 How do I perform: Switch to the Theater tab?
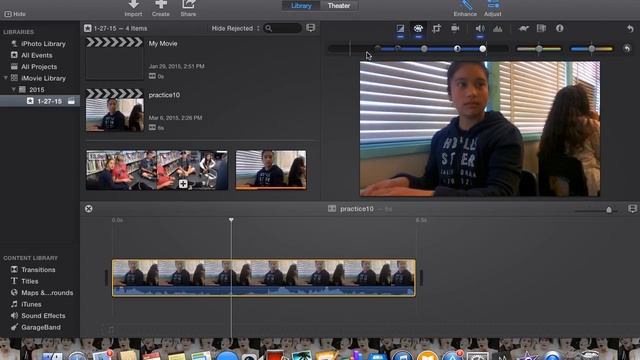tap(339, 6)
